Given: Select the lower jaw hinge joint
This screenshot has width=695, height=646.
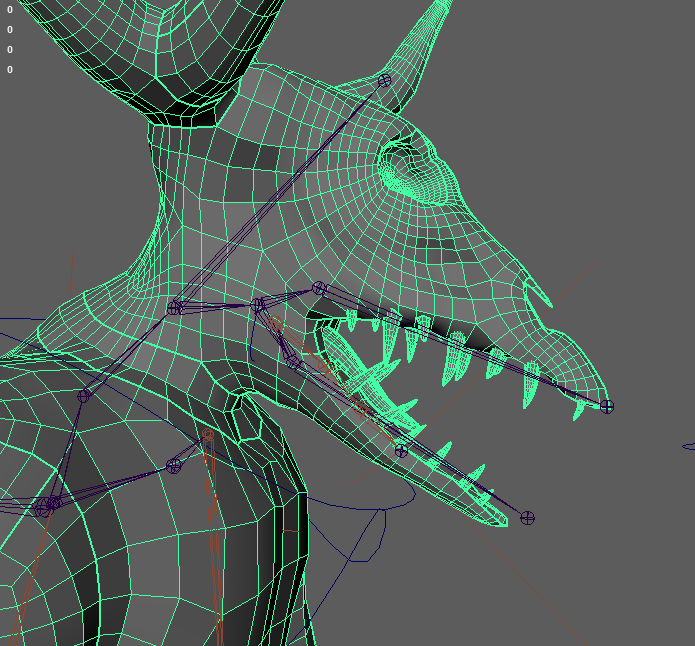Looking at the screenshot, I should tap(292, 362).
